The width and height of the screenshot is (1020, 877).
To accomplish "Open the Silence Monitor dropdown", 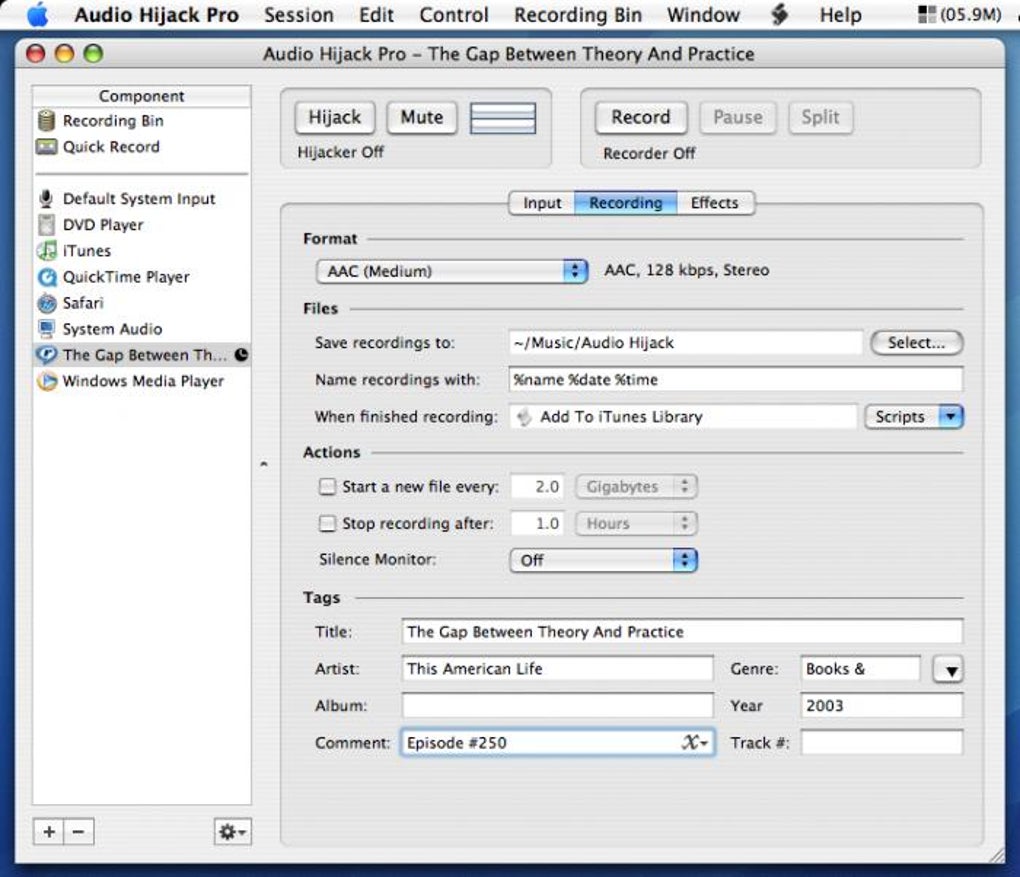I will pyautogui.click(x=603, y=560).
